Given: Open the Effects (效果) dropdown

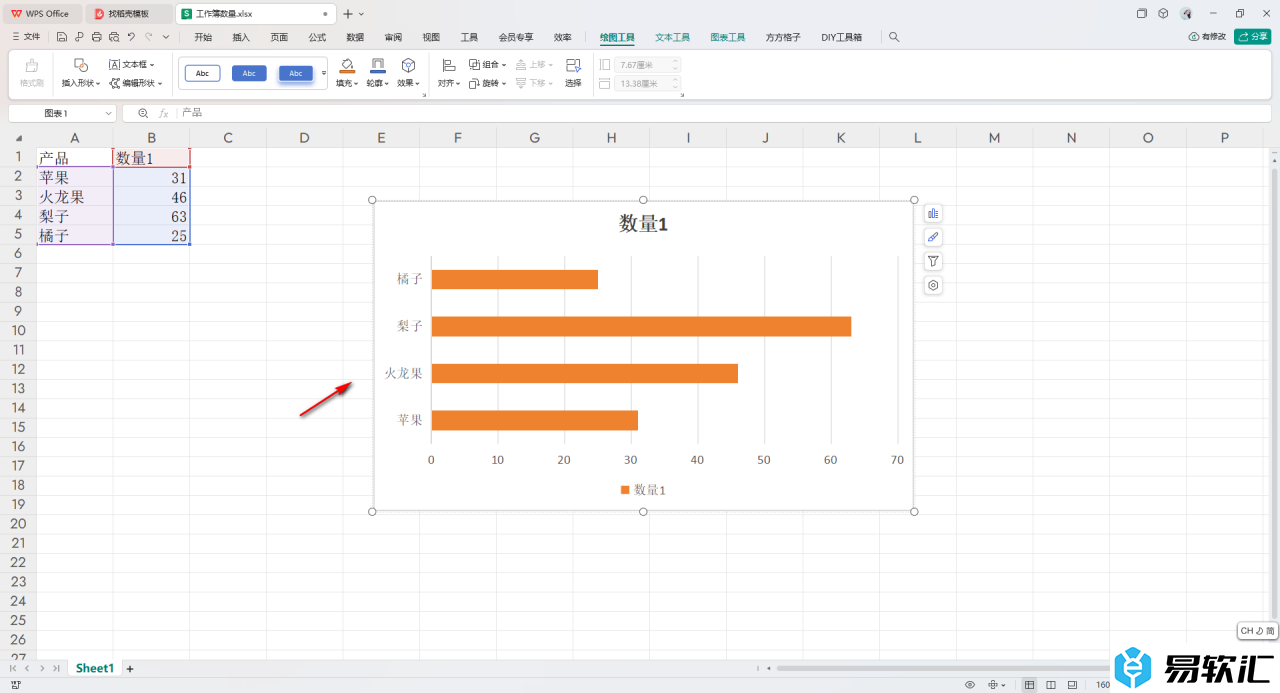Looking at the screenshot, I should point(408,83).
